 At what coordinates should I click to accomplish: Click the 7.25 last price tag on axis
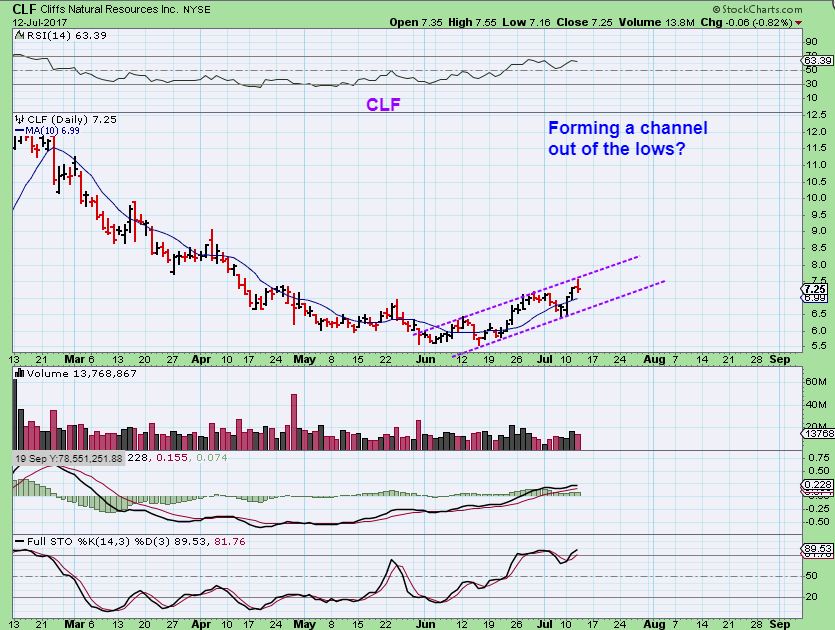pyautogui.click(x=815, y=289)
